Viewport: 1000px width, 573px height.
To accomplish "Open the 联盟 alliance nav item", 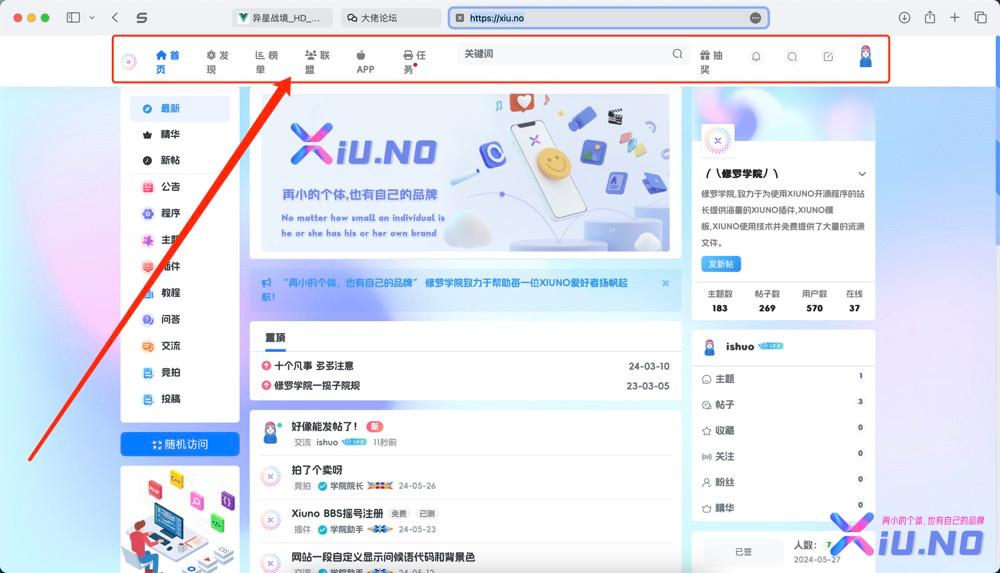I will (317, 62).
